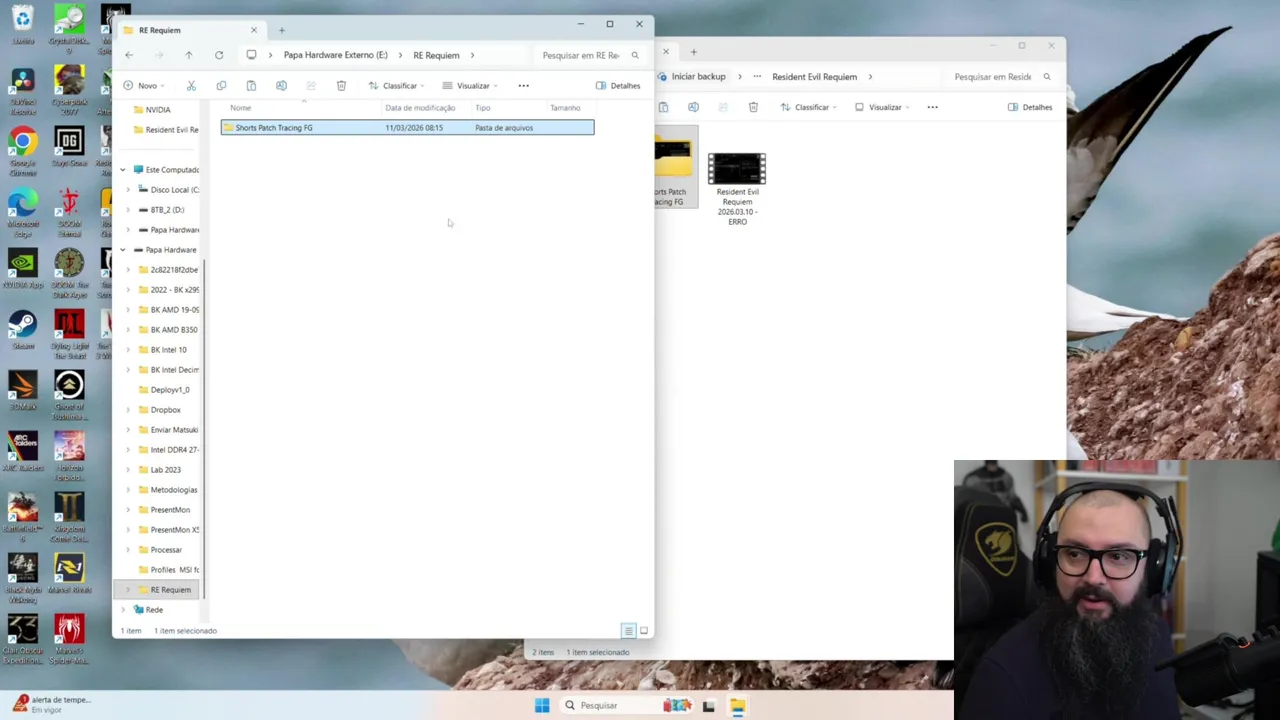Image resolution: width=1280 pixels, height=720 pixels.
Task: Open File Explorer from the taskbar
Action: (x=737, y=705)
